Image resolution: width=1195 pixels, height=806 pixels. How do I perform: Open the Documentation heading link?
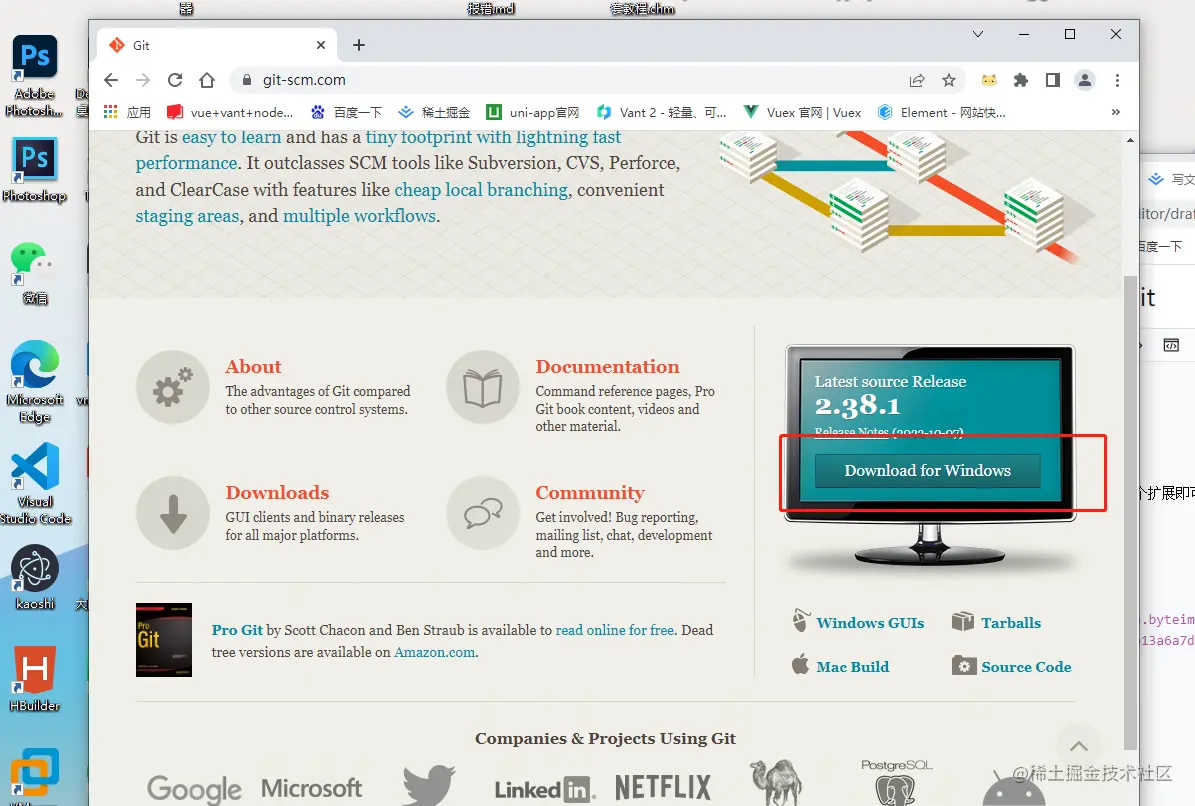pyautogui.click(x=607, y=366)
